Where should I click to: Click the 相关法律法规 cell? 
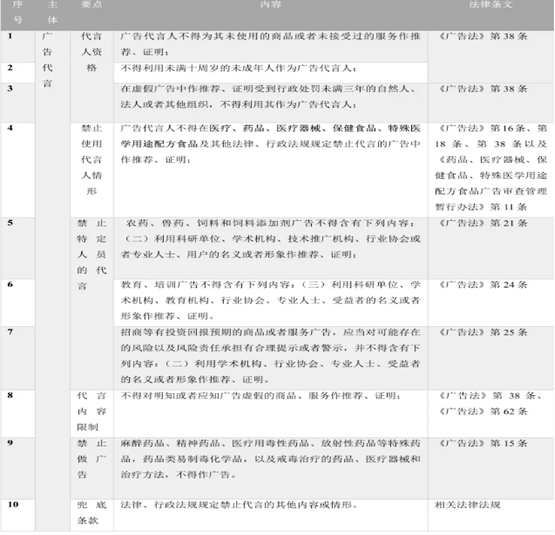pos(468,505)
